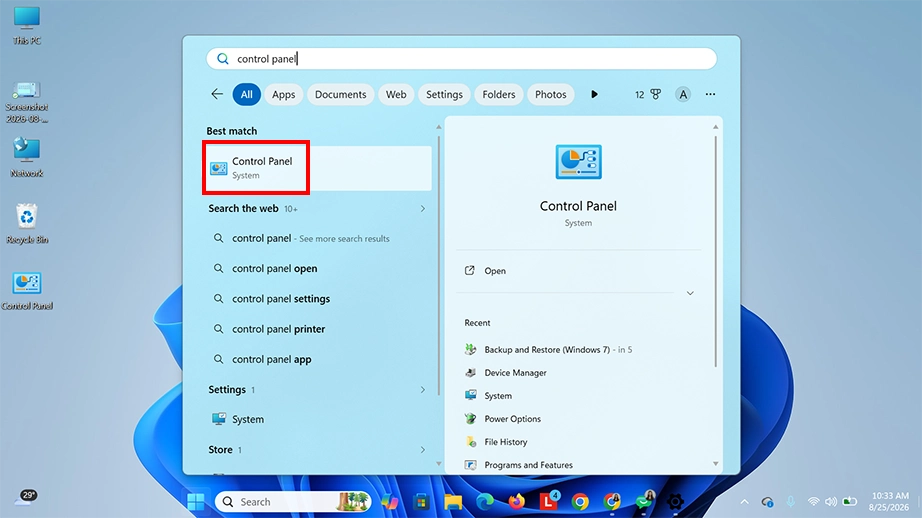Switch to the Documents filter tab
The width and height of the screenshot is (922, 518).
[x=340, y=94]
